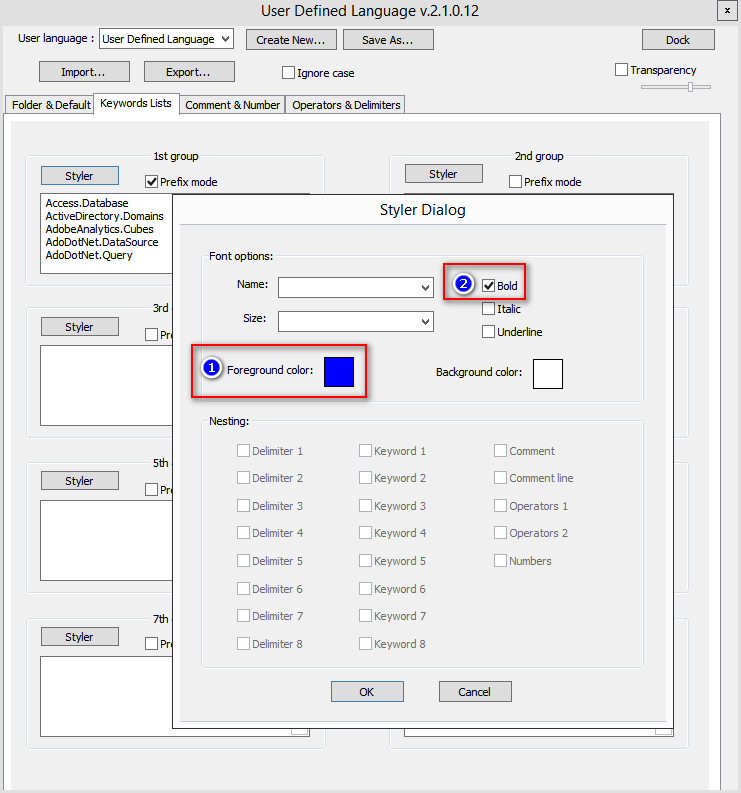
Task: Open the Comment & Number tab
Action: (232, 105)
